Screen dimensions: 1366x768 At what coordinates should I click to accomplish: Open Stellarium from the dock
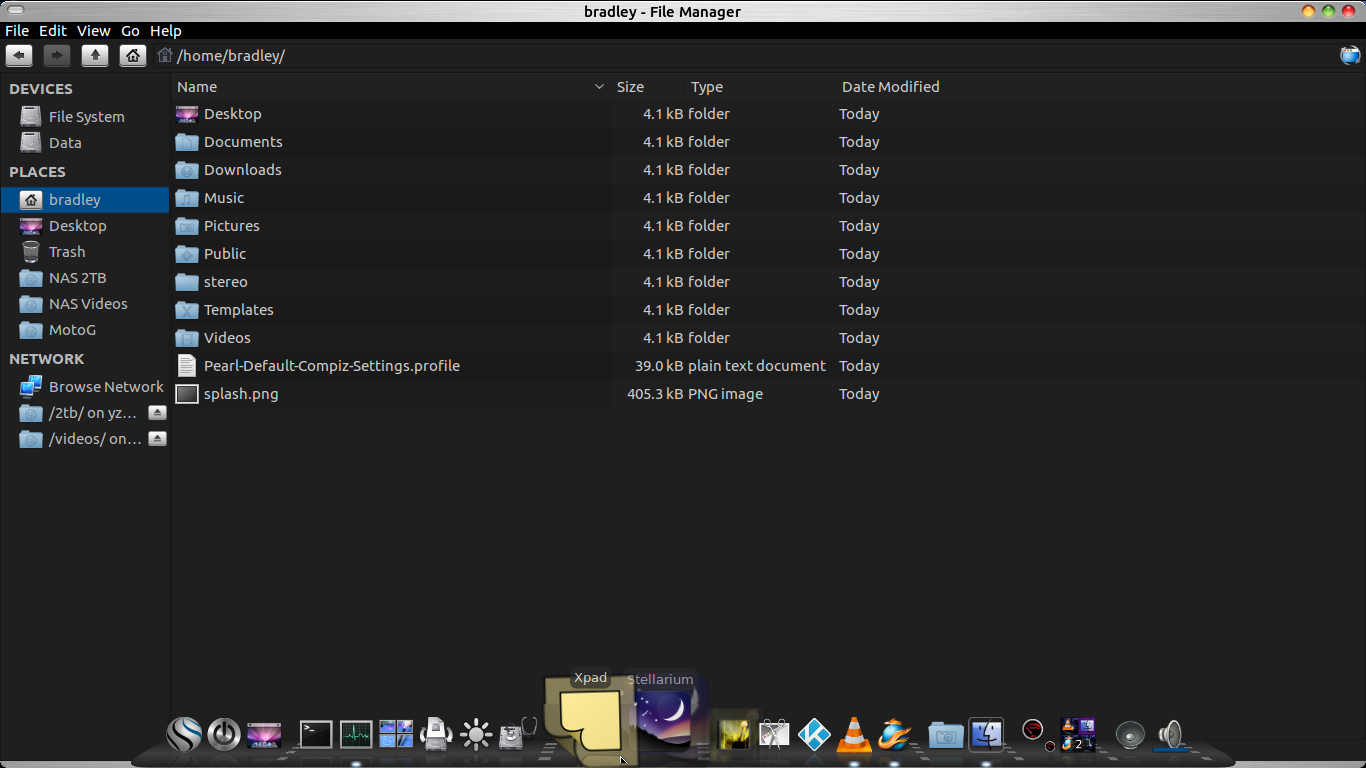(663, 718)
